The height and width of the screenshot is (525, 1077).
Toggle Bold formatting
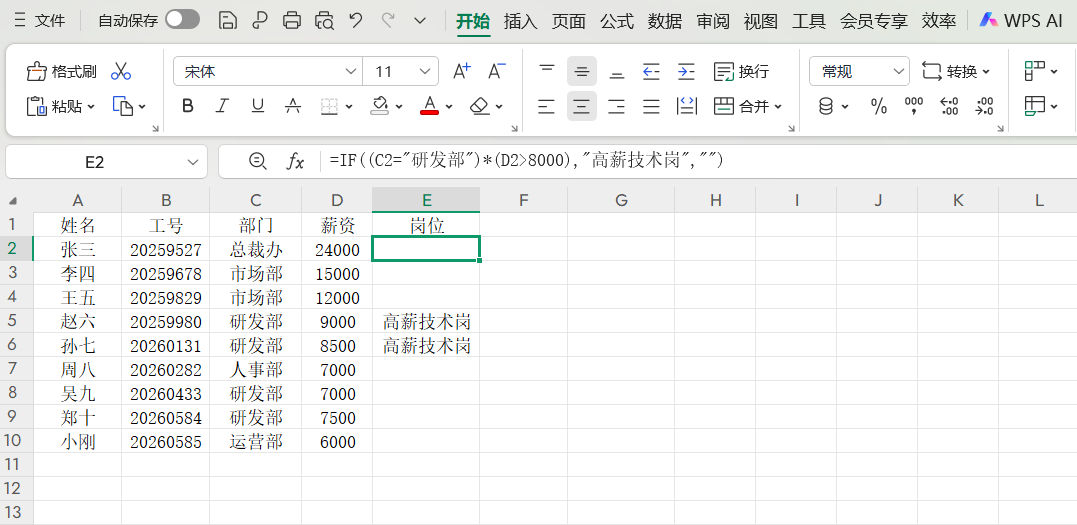click(x=188, y=106)
